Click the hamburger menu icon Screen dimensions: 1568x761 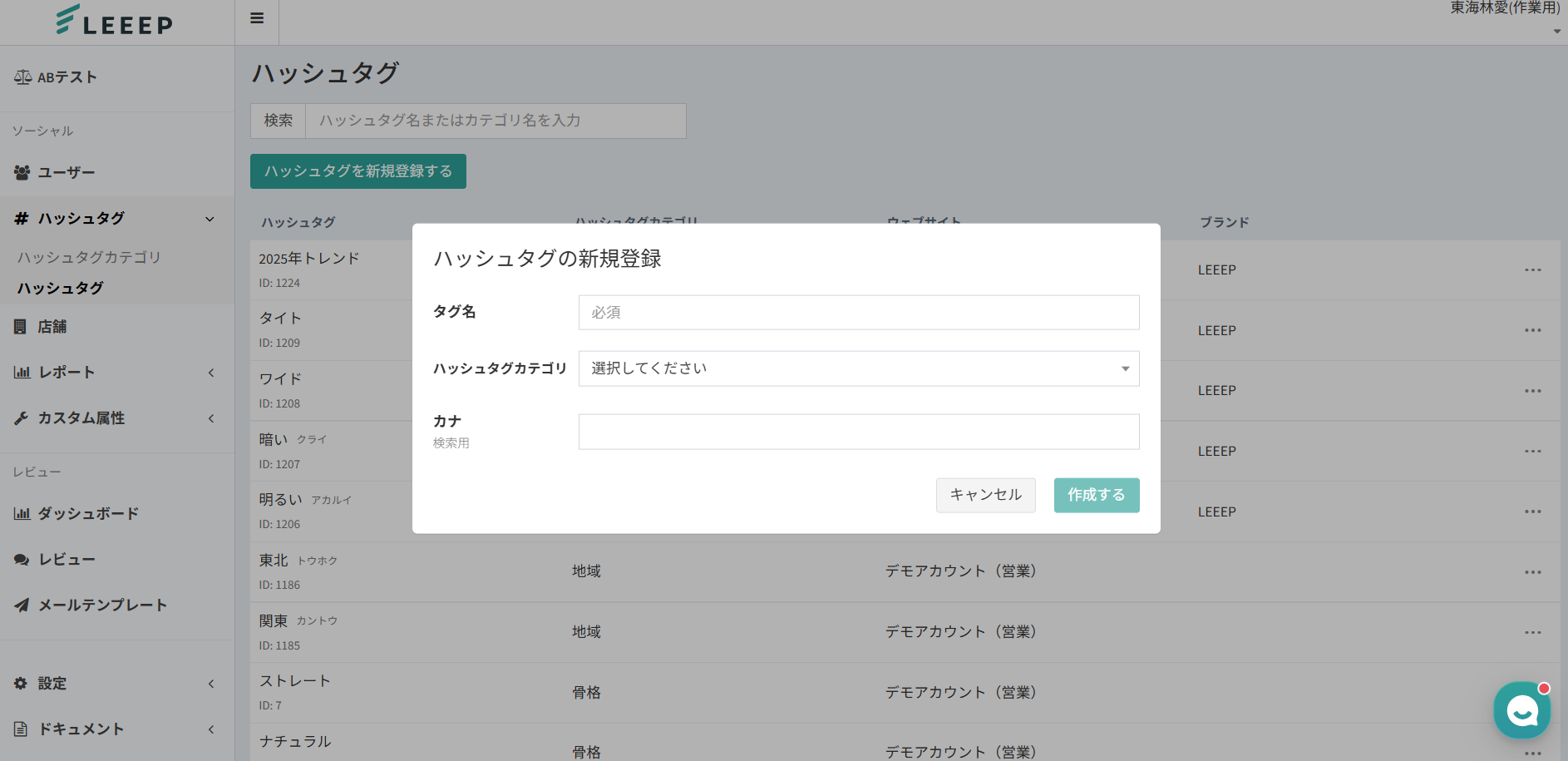coord(257,18)
